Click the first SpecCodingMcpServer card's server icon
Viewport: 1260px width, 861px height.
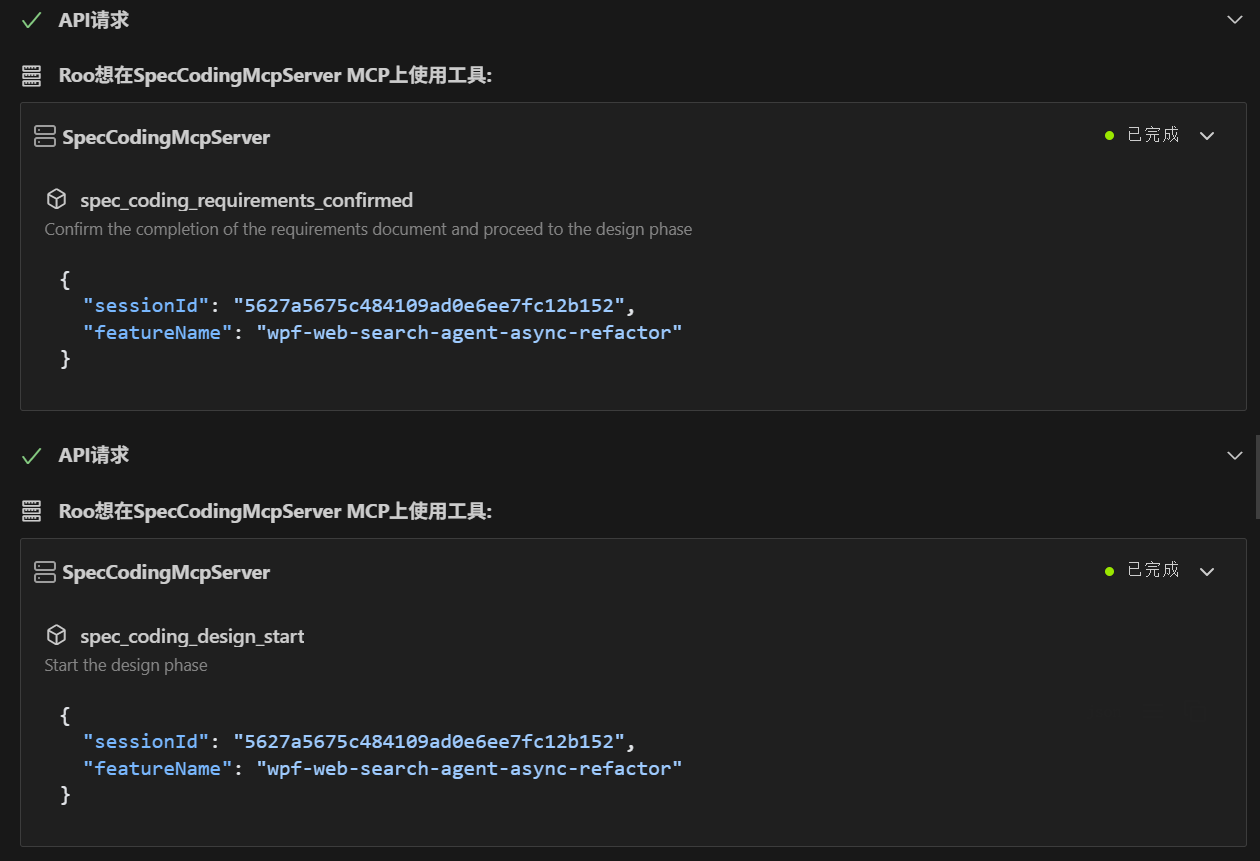(44, 137)
